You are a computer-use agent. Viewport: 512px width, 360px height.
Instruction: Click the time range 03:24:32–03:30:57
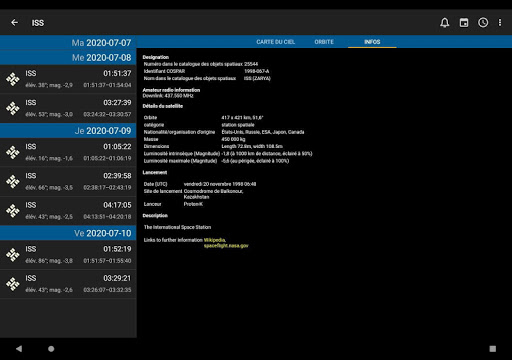[107, 114]
